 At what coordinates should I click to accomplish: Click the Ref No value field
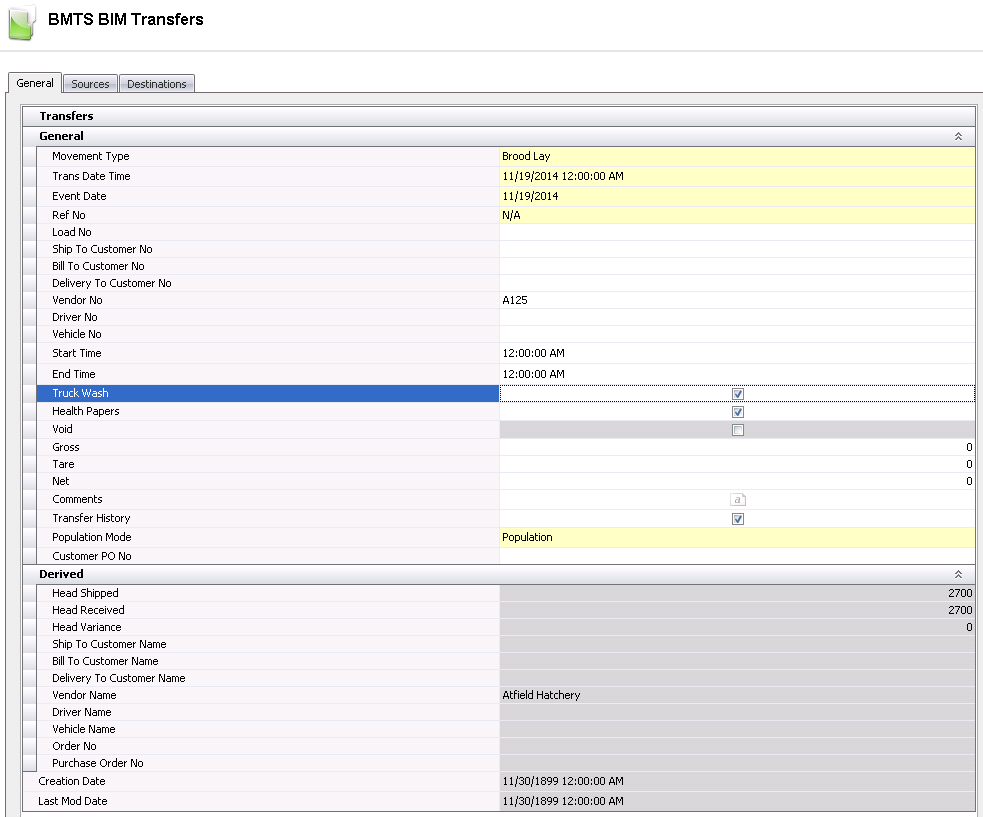(x=736, y=216)
